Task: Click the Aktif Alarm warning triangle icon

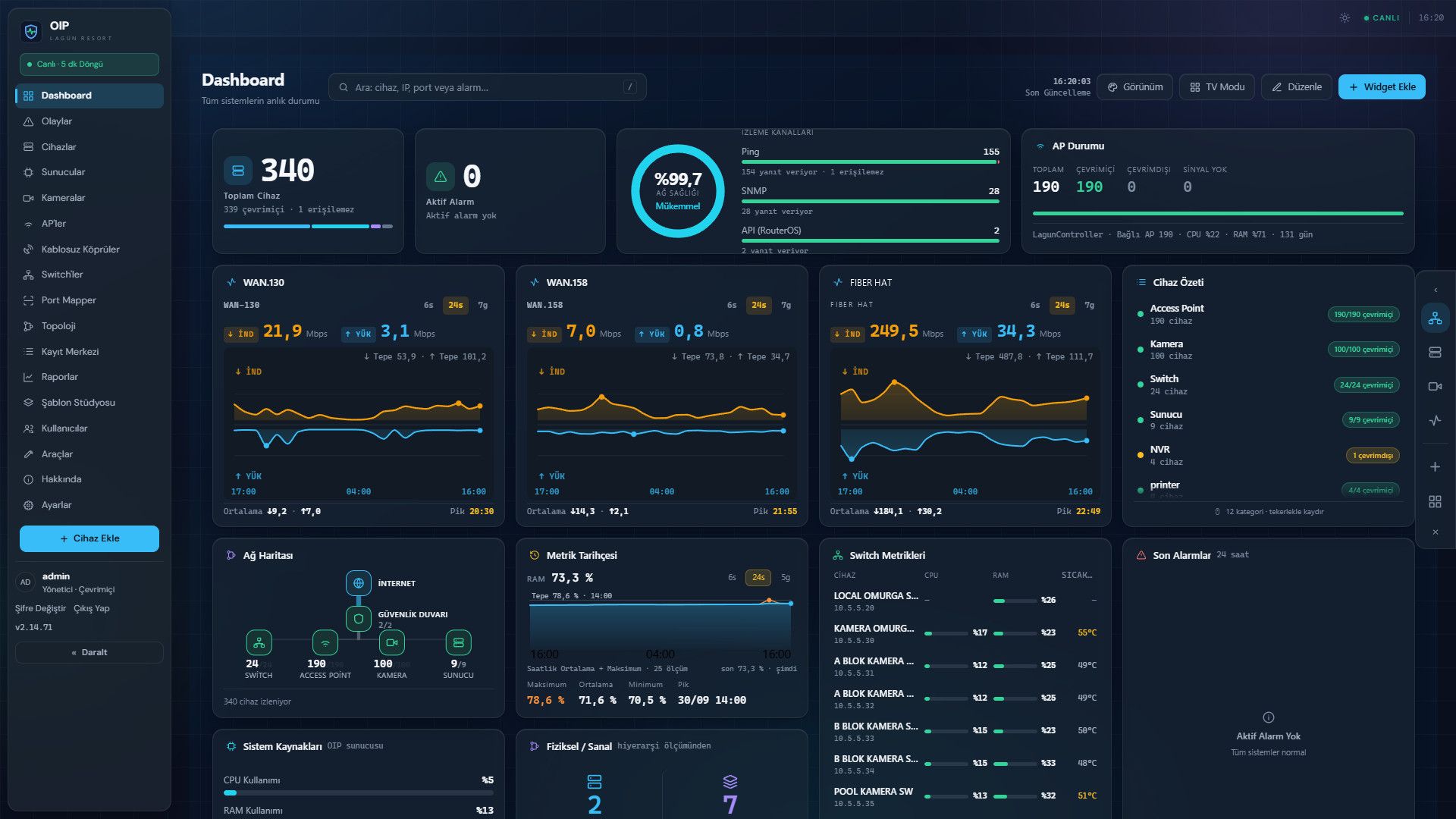Action: click(x=441, y=177)
